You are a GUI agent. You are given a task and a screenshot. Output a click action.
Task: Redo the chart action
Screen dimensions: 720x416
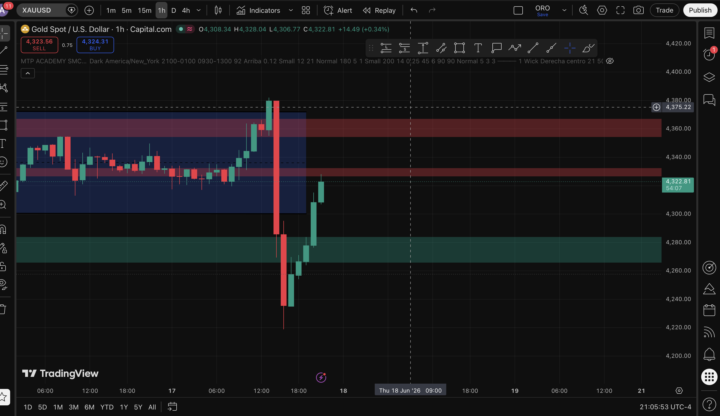click(x=432, y=10)
